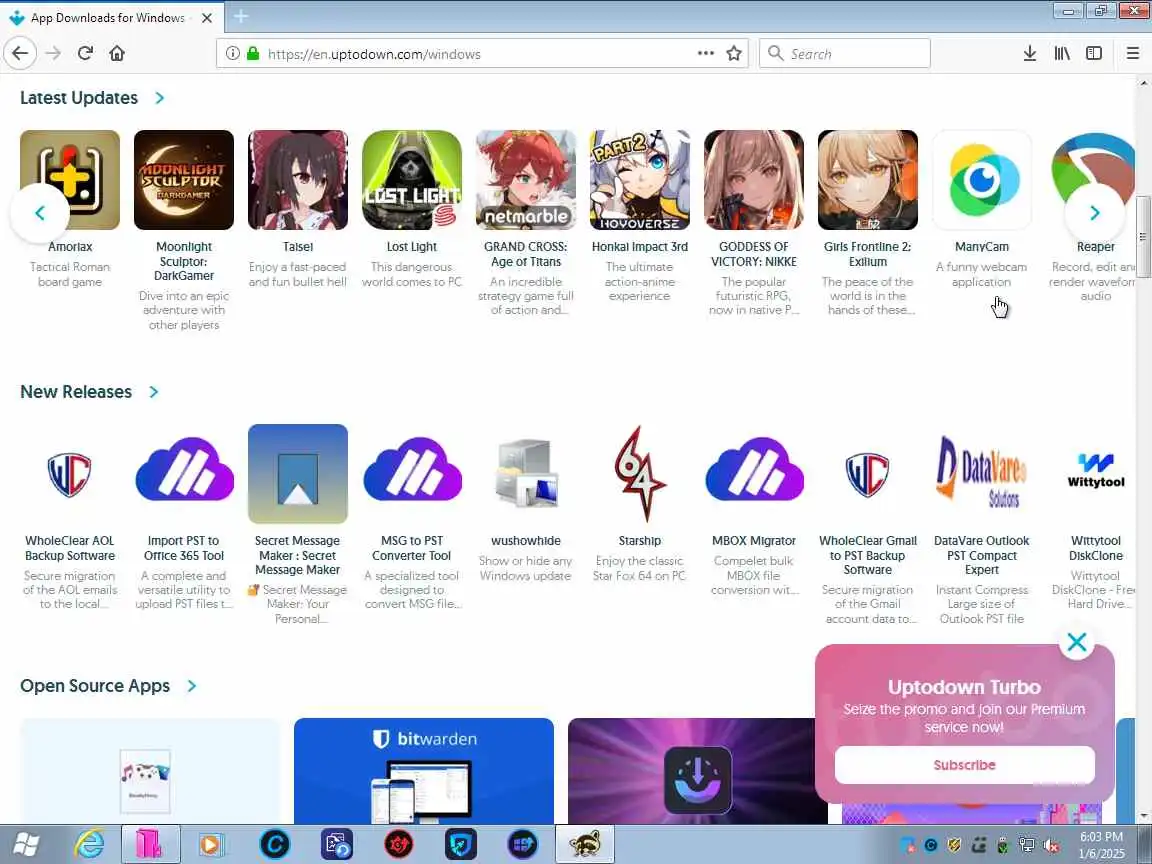Viewport: 1152px width, 864px height.
Task: Launch Internet Explorer from taskbar
Action: [90, 845]
